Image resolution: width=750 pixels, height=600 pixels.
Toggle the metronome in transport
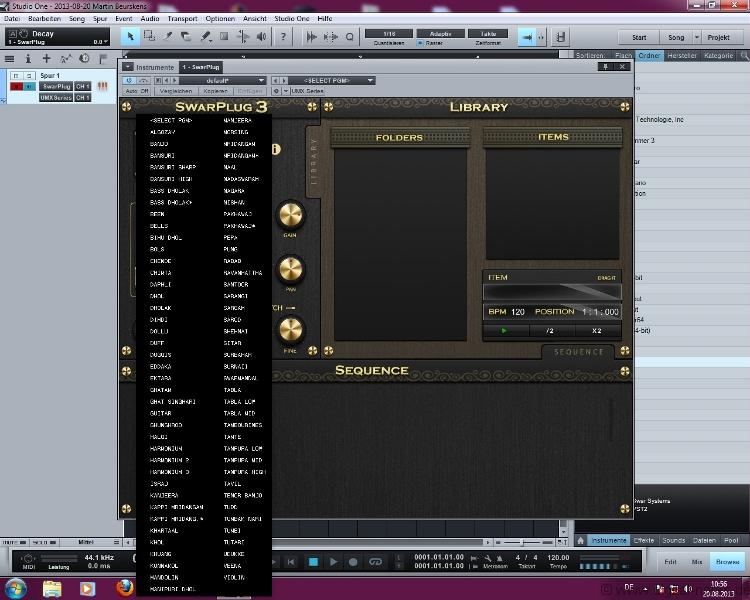[x=499, y=558]
